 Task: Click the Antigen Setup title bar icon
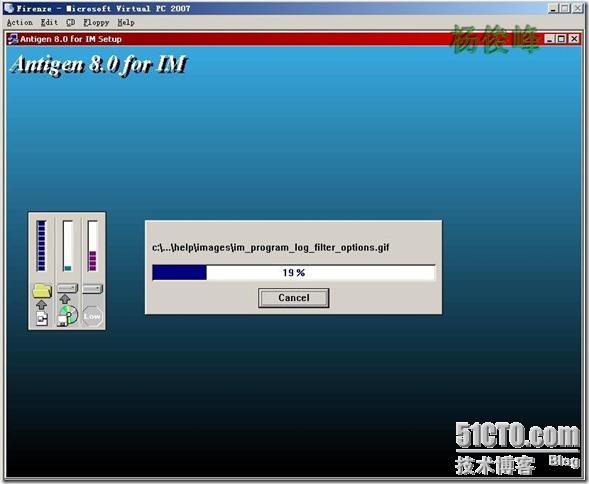click(13, 39)
